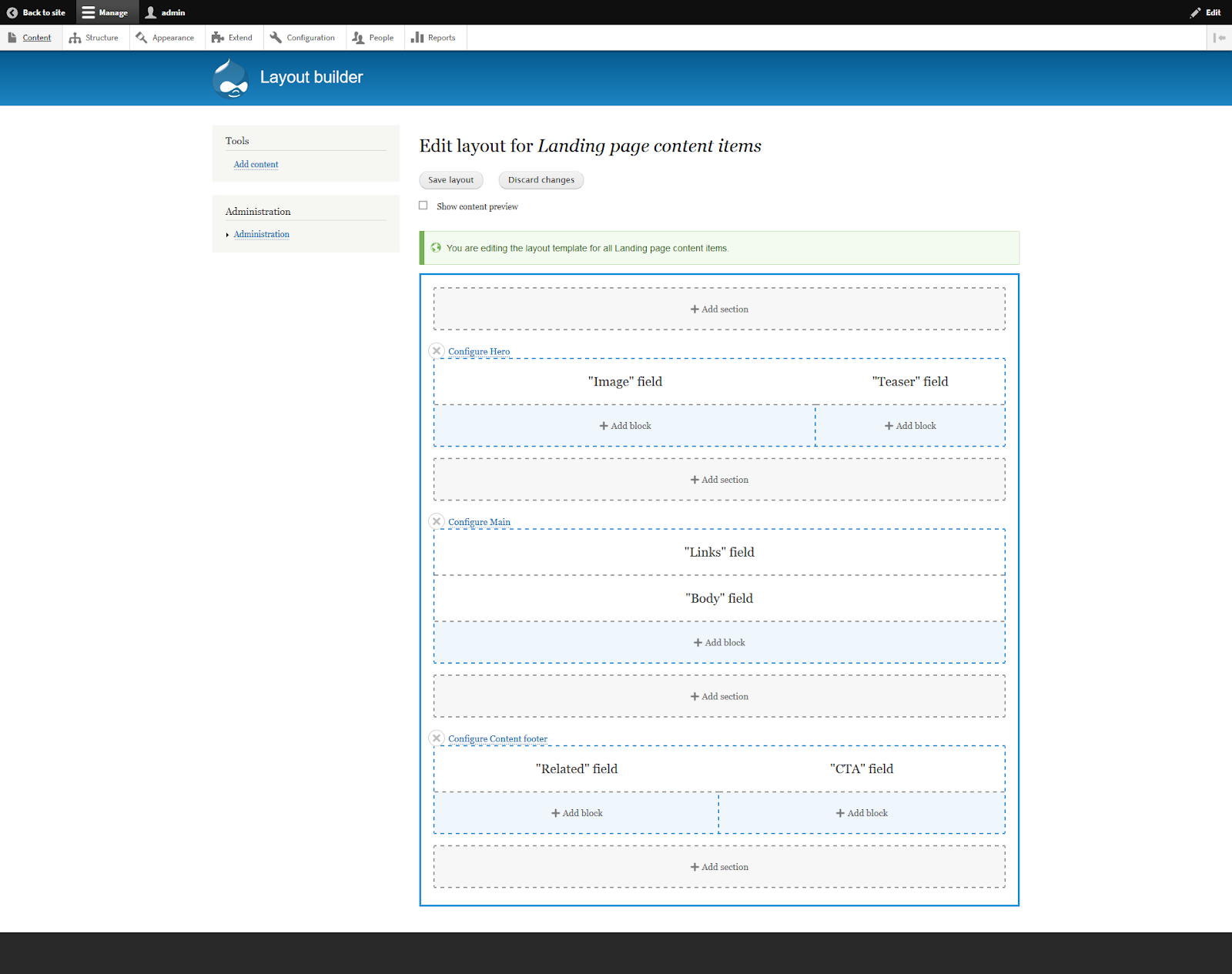The image size is (1232, 974).
Task: Add section between Main and Content footer
Action: (719, 696)
